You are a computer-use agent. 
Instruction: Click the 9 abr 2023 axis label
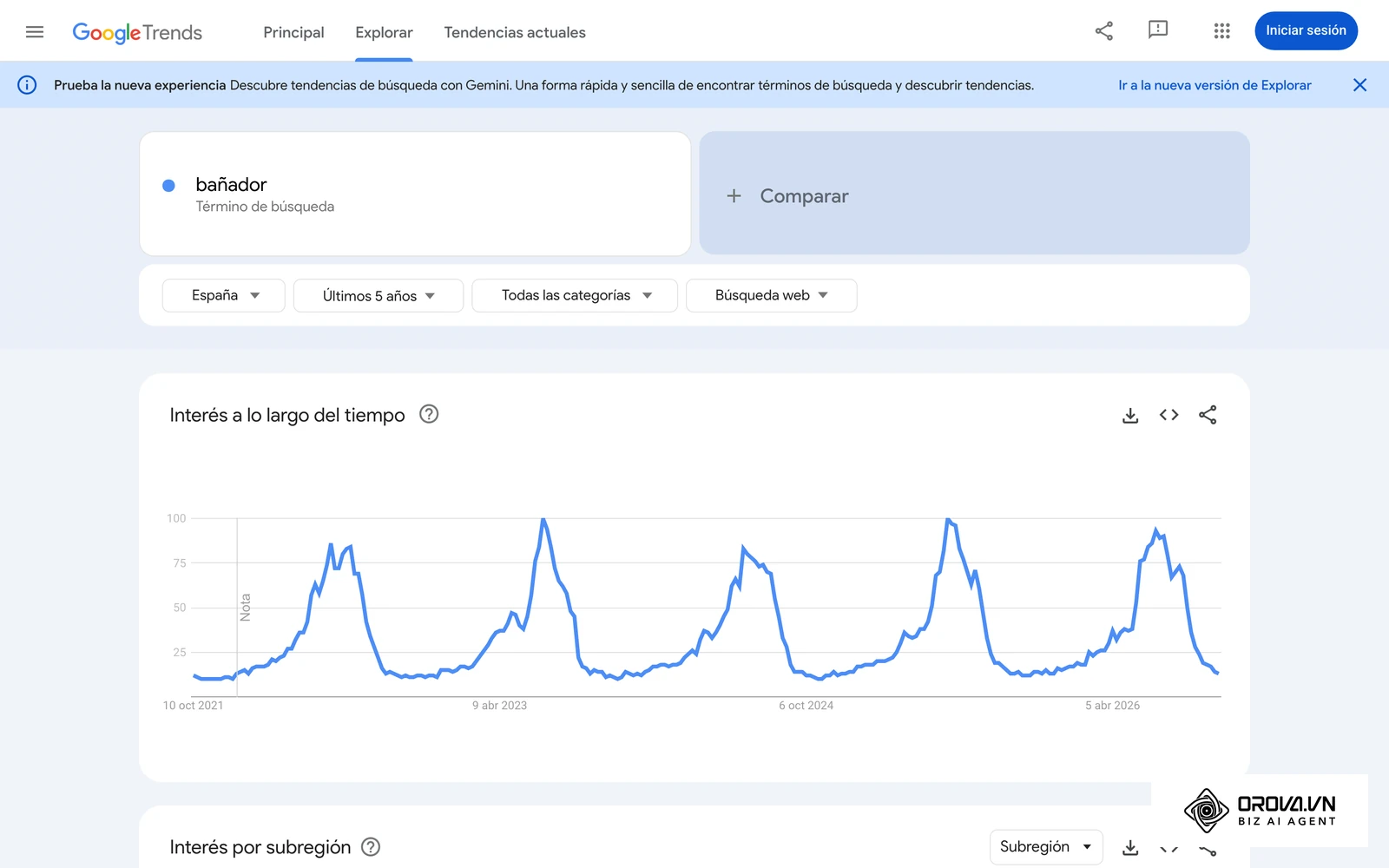[499, 706]
